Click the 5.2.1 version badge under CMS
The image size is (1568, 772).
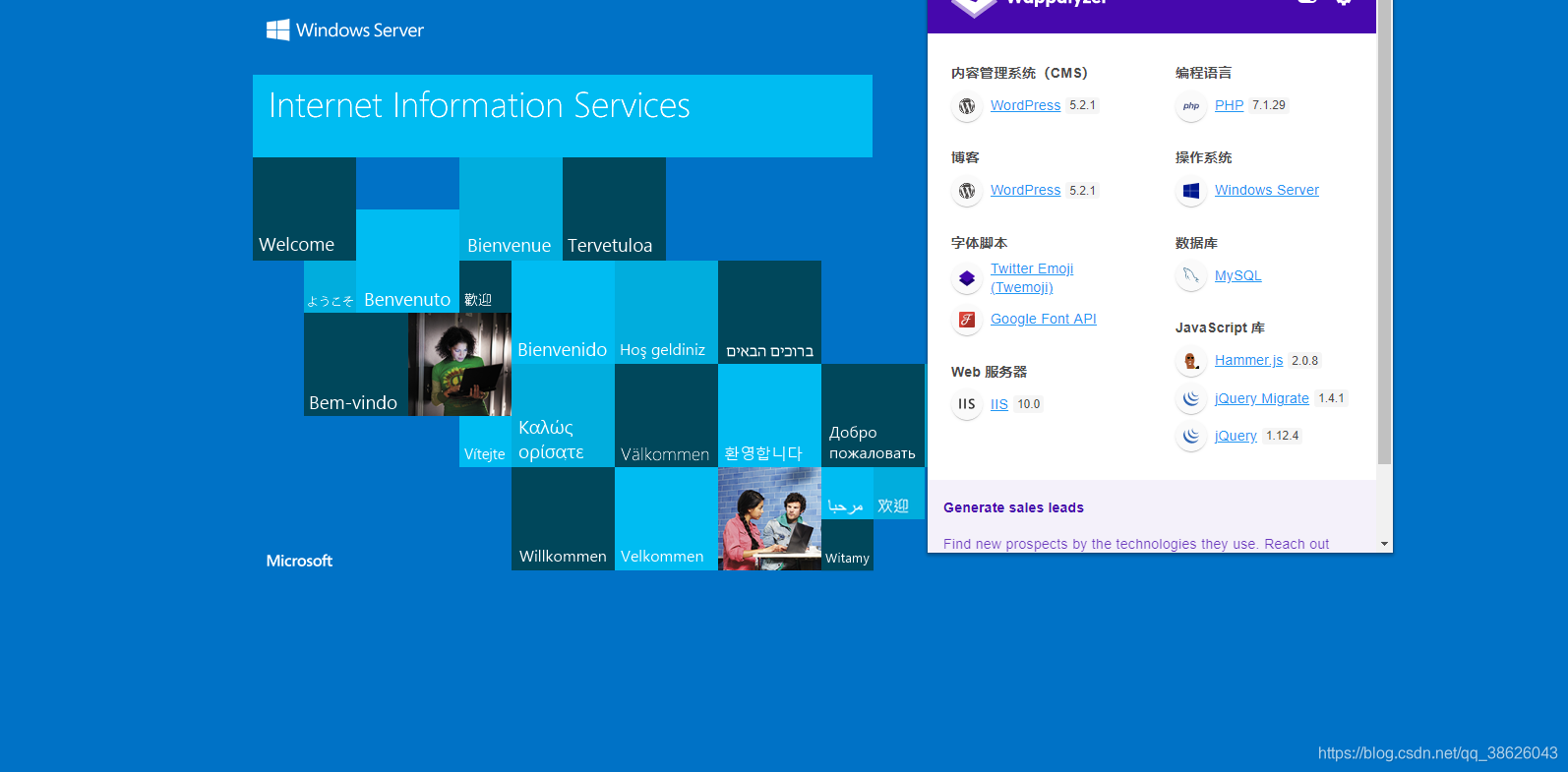[x=1082, y=105]
